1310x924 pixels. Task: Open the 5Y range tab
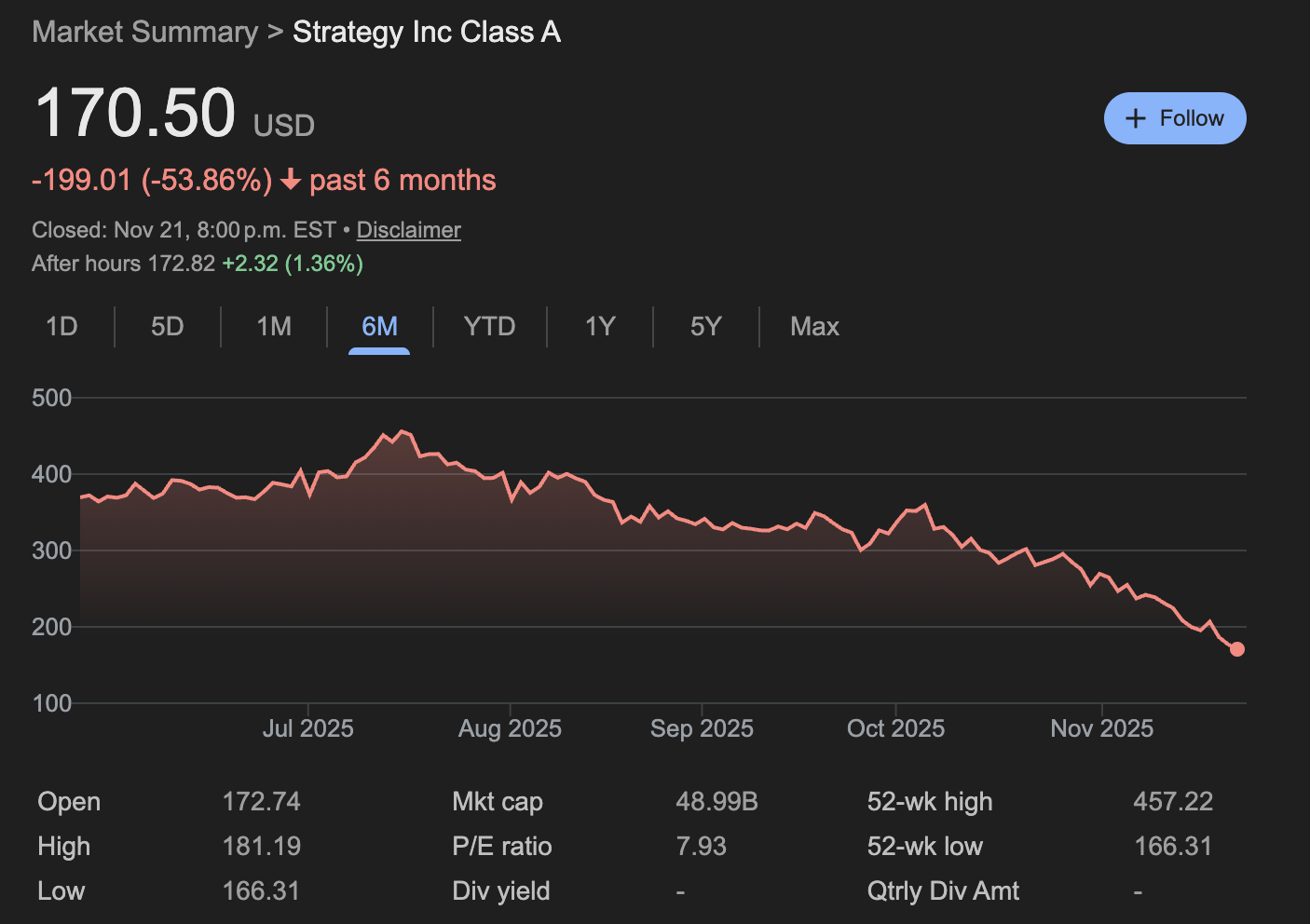[706, 327]
